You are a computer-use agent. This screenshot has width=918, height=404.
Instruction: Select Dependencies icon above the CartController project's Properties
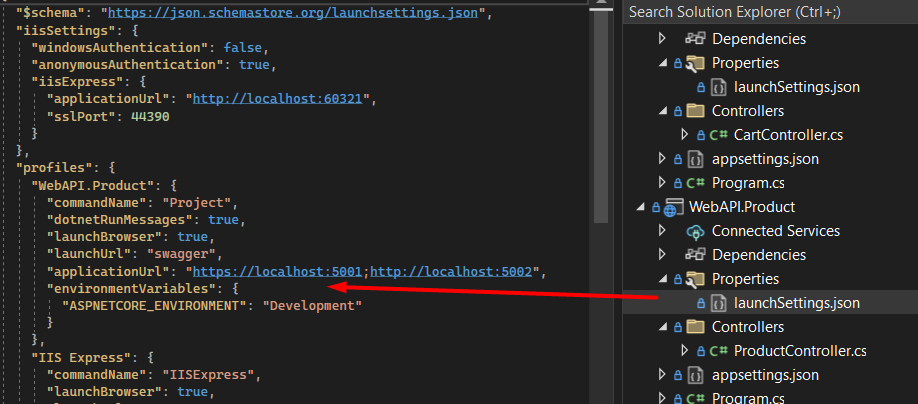(x=696, y=39)
